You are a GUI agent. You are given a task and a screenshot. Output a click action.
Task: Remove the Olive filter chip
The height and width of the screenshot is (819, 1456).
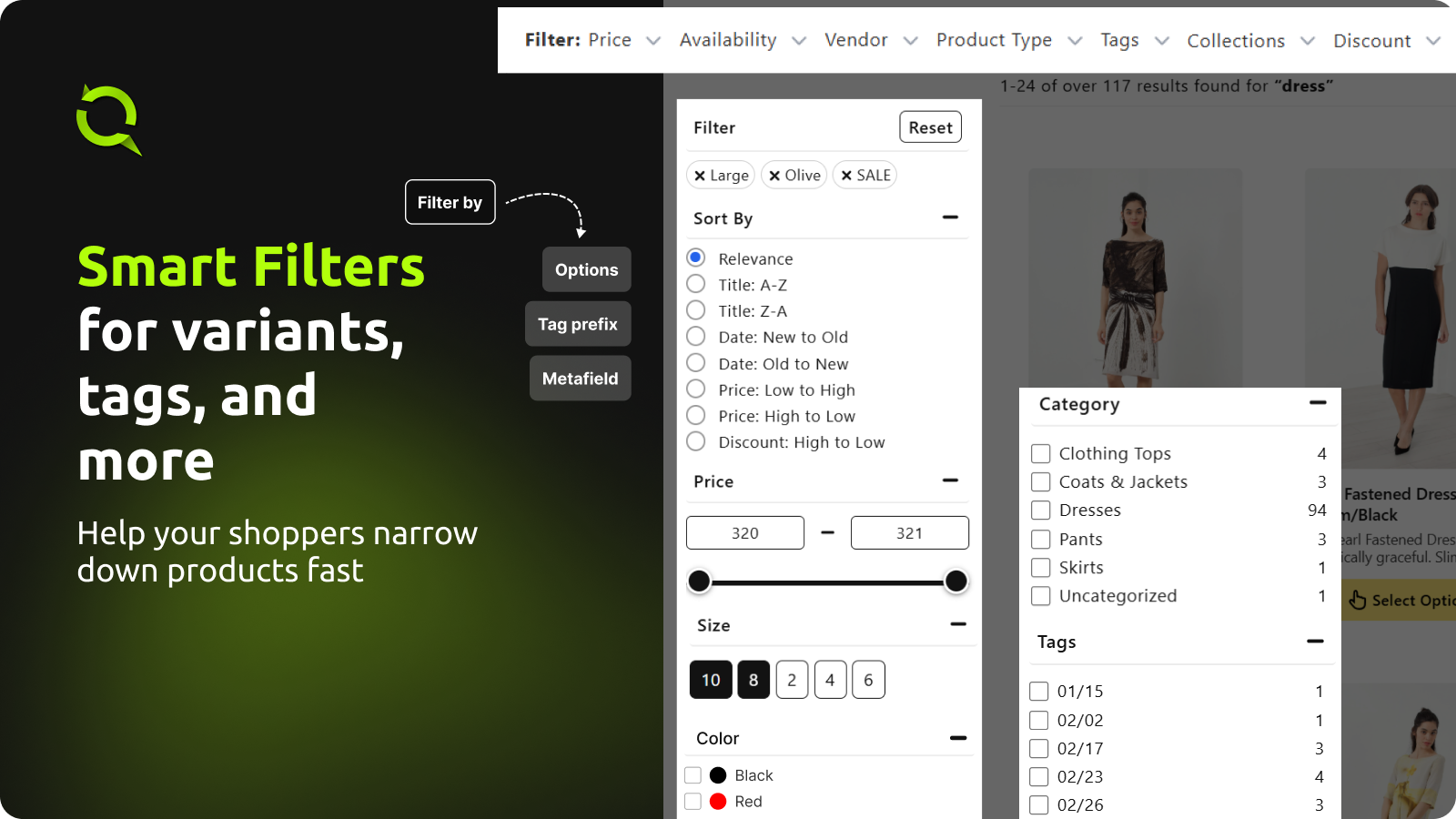click(x=774, y=175)
